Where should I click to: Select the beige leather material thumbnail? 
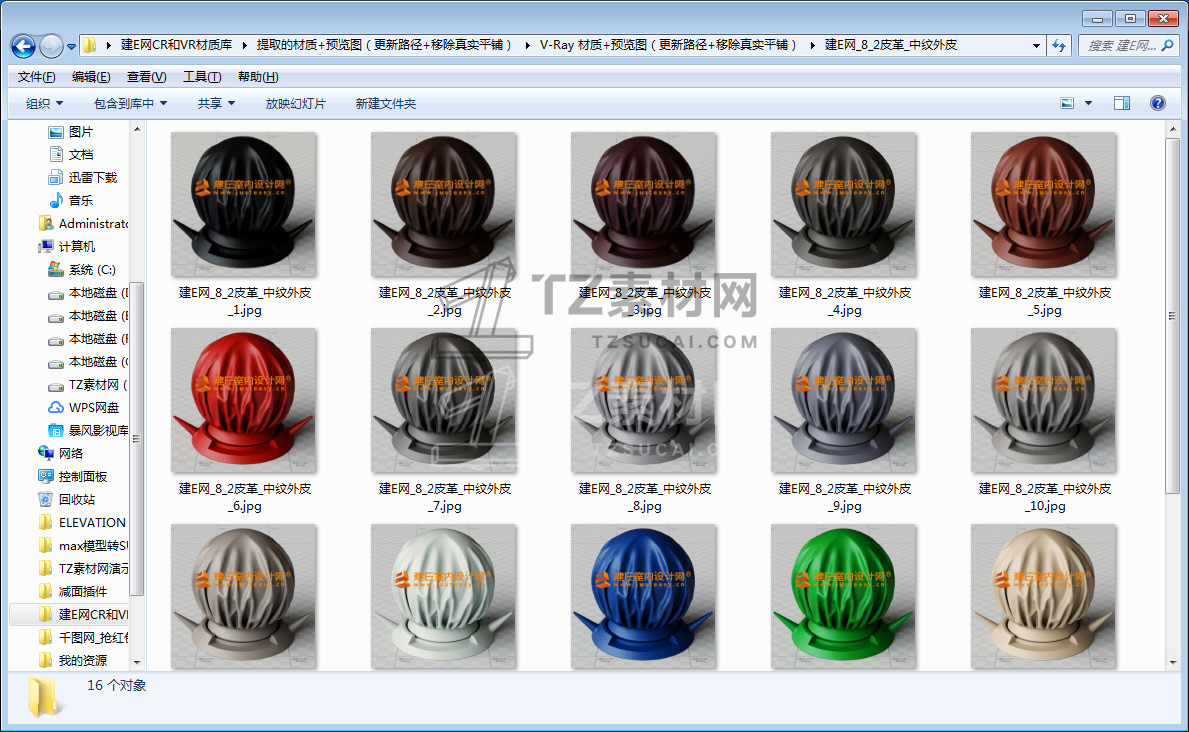(1043, 596)
